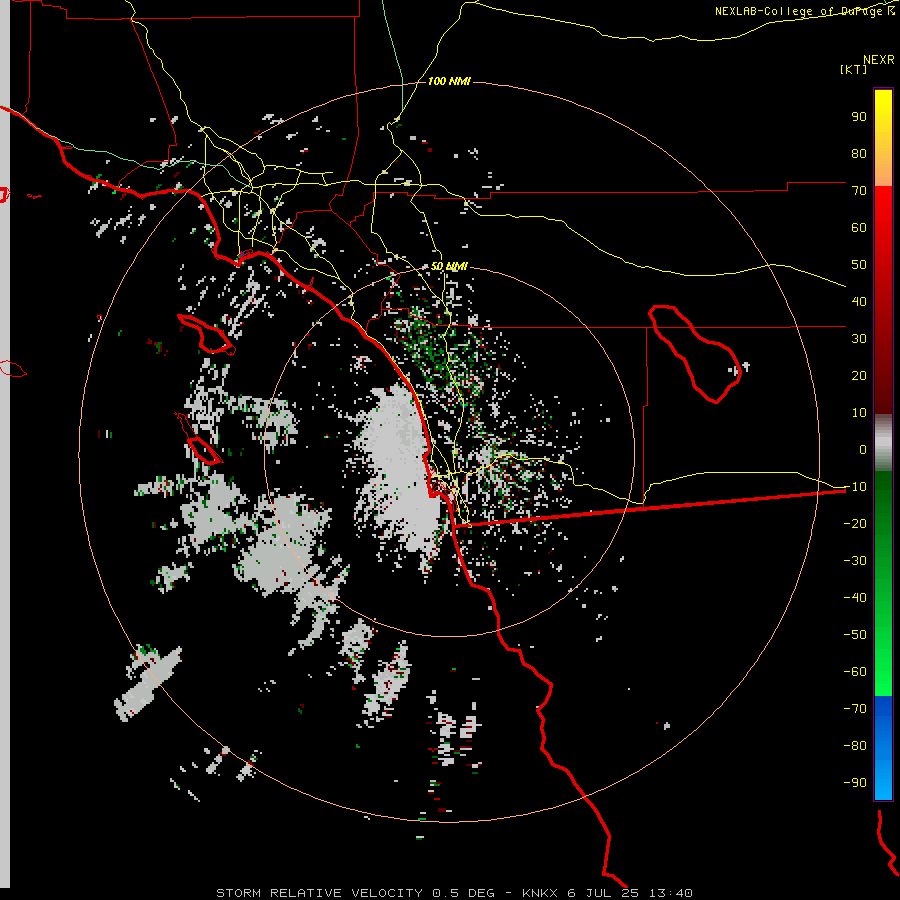Select the 30 knot scale label
The height and width of the screenshot is (900, 900).
coord(859,339)
